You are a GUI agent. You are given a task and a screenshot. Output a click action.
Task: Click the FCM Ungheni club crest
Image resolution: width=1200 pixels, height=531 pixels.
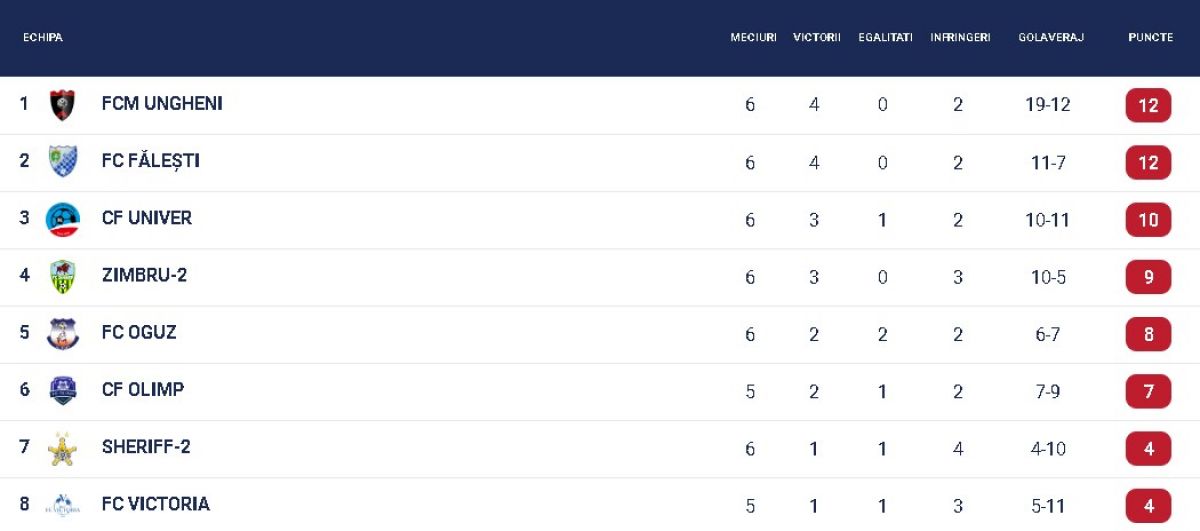click(62, 105)
